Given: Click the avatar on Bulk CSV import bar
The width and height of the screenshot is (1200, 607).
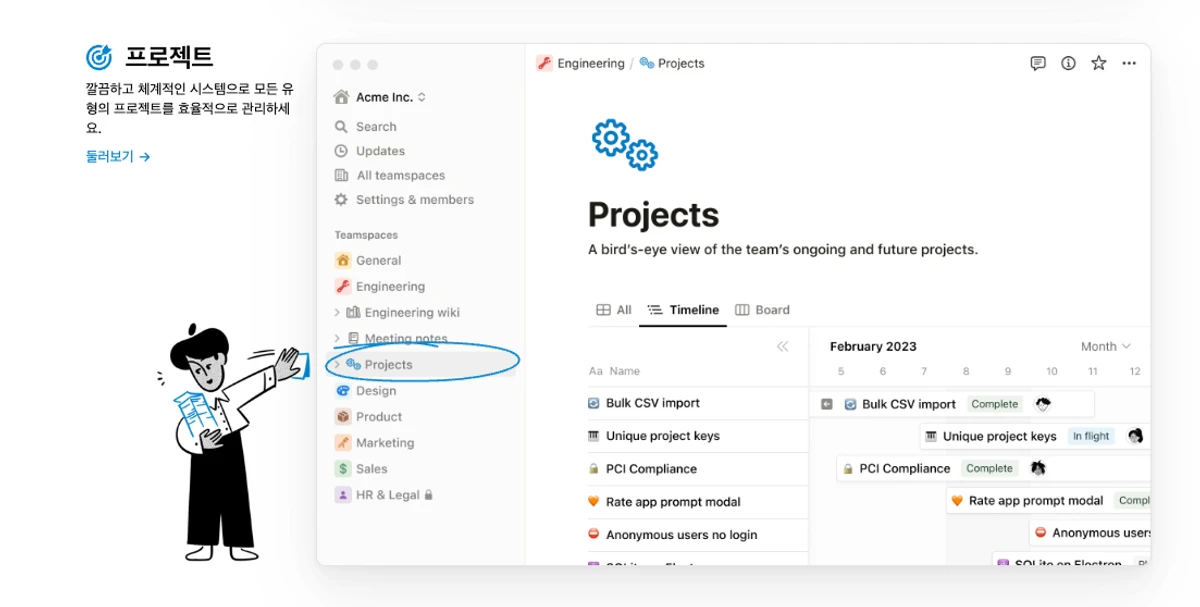Looking at the screenshot, I should pos(1044,404).
